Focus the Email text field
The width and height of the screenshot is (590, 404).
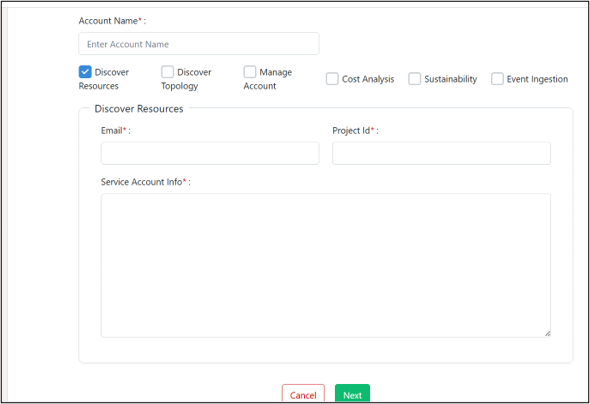pos(210,153)
